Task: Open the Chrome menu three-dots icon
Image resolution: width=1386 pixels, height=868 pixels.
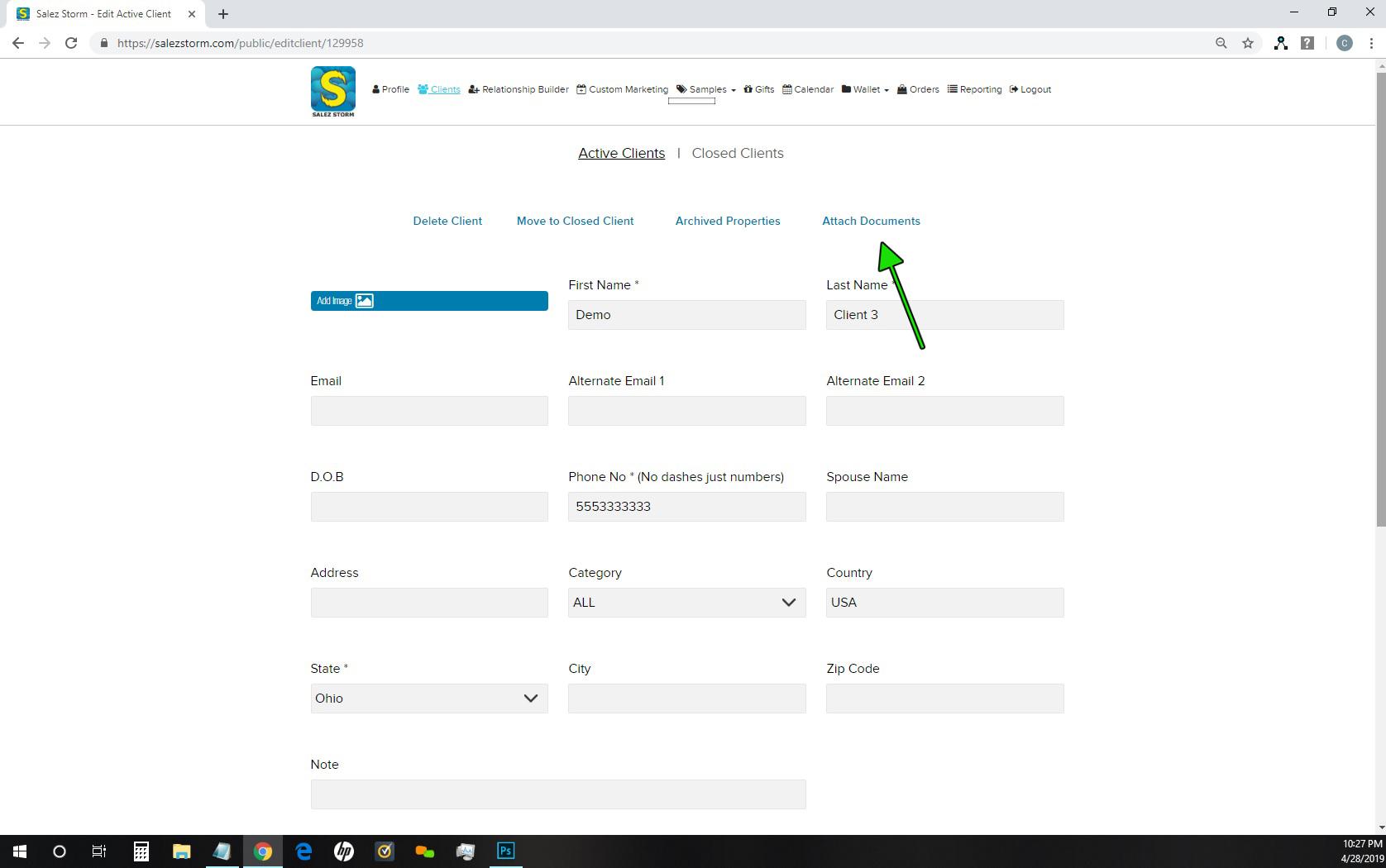Action: (1370, 43)
